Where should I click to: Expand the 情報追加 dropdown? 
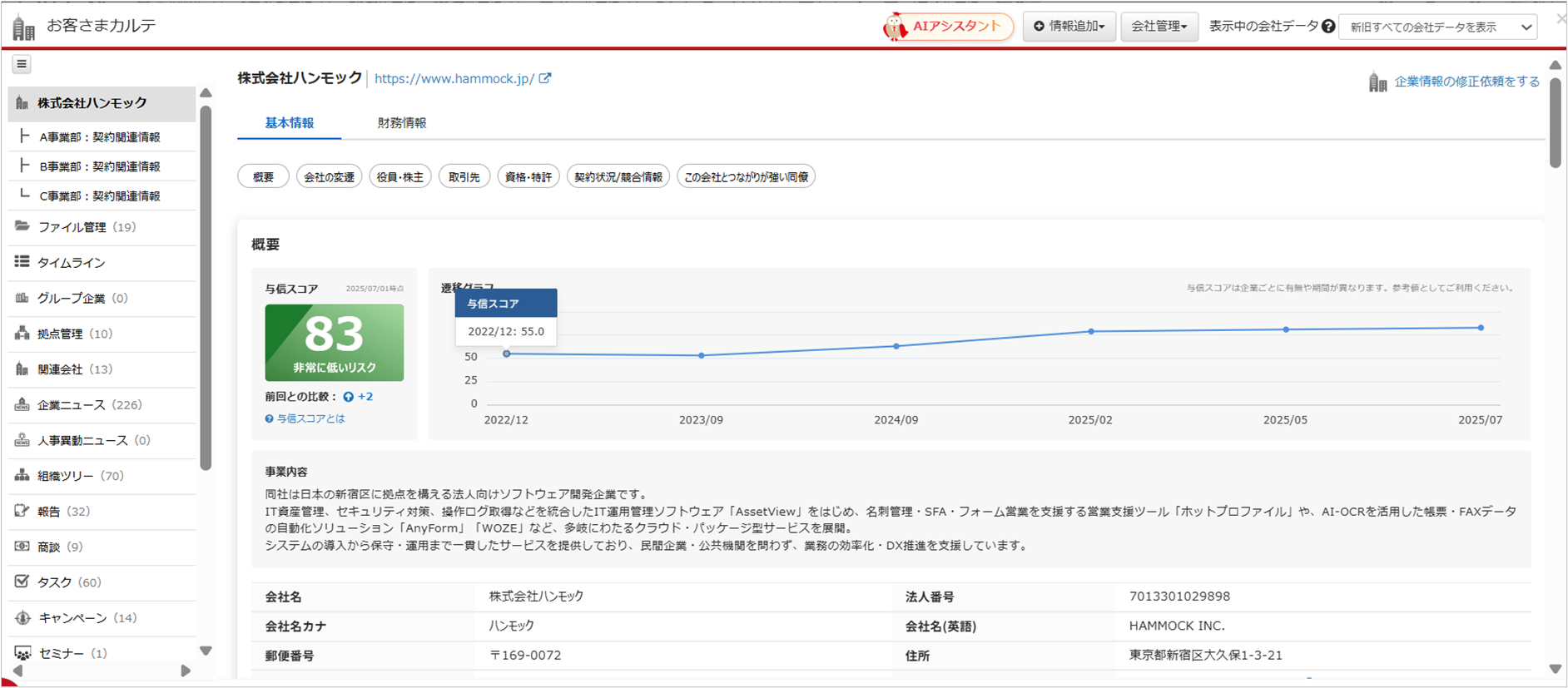pos(1069,27)
